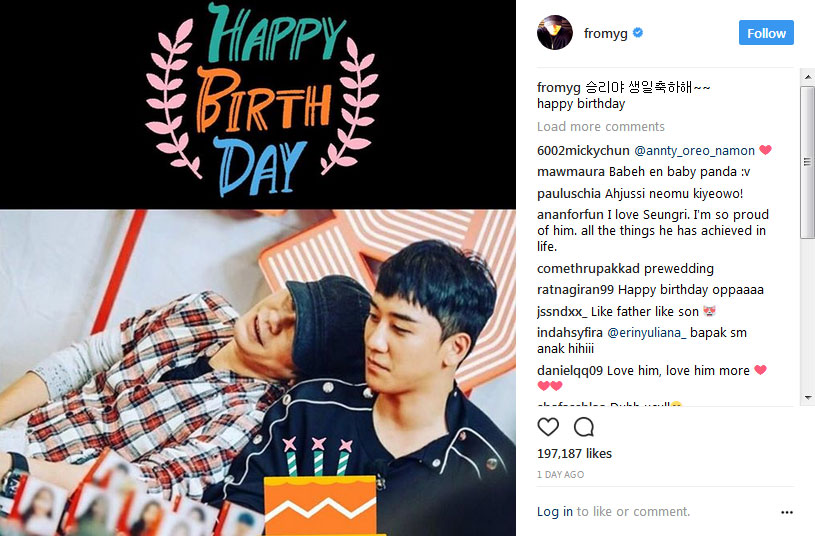This screenshot has width=815, height=536.
Task: Open commenter danielqq09's profile
Action: point(570,371)
